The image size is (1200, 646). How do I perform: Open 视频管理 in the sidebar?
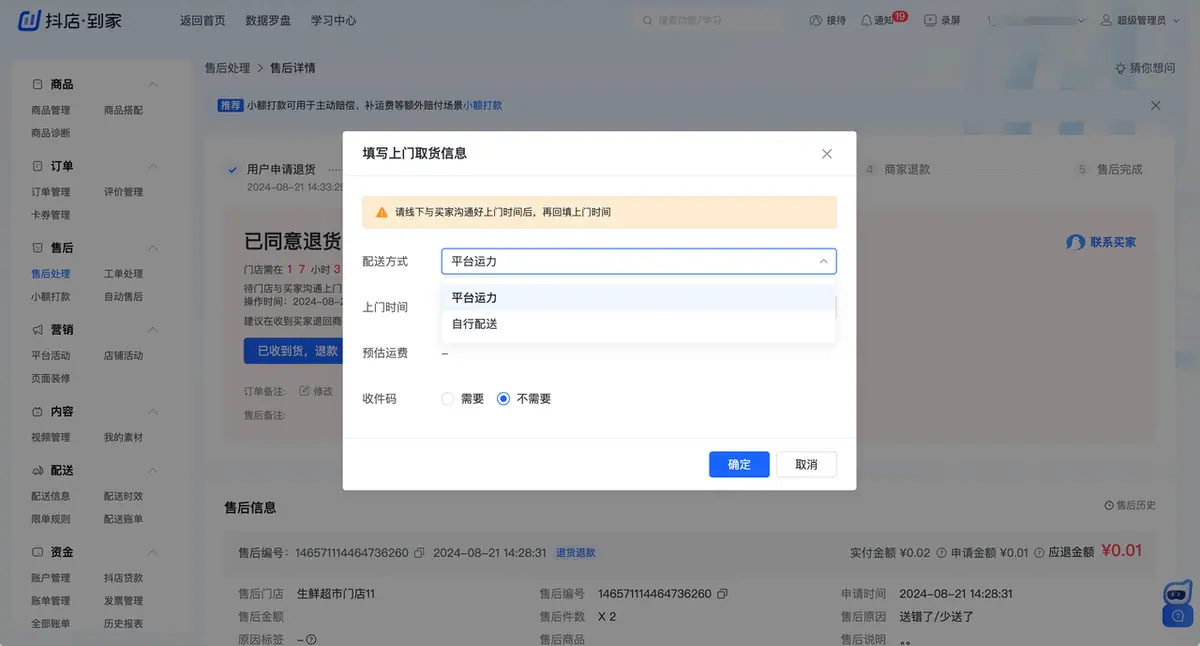tap(51, 437)
